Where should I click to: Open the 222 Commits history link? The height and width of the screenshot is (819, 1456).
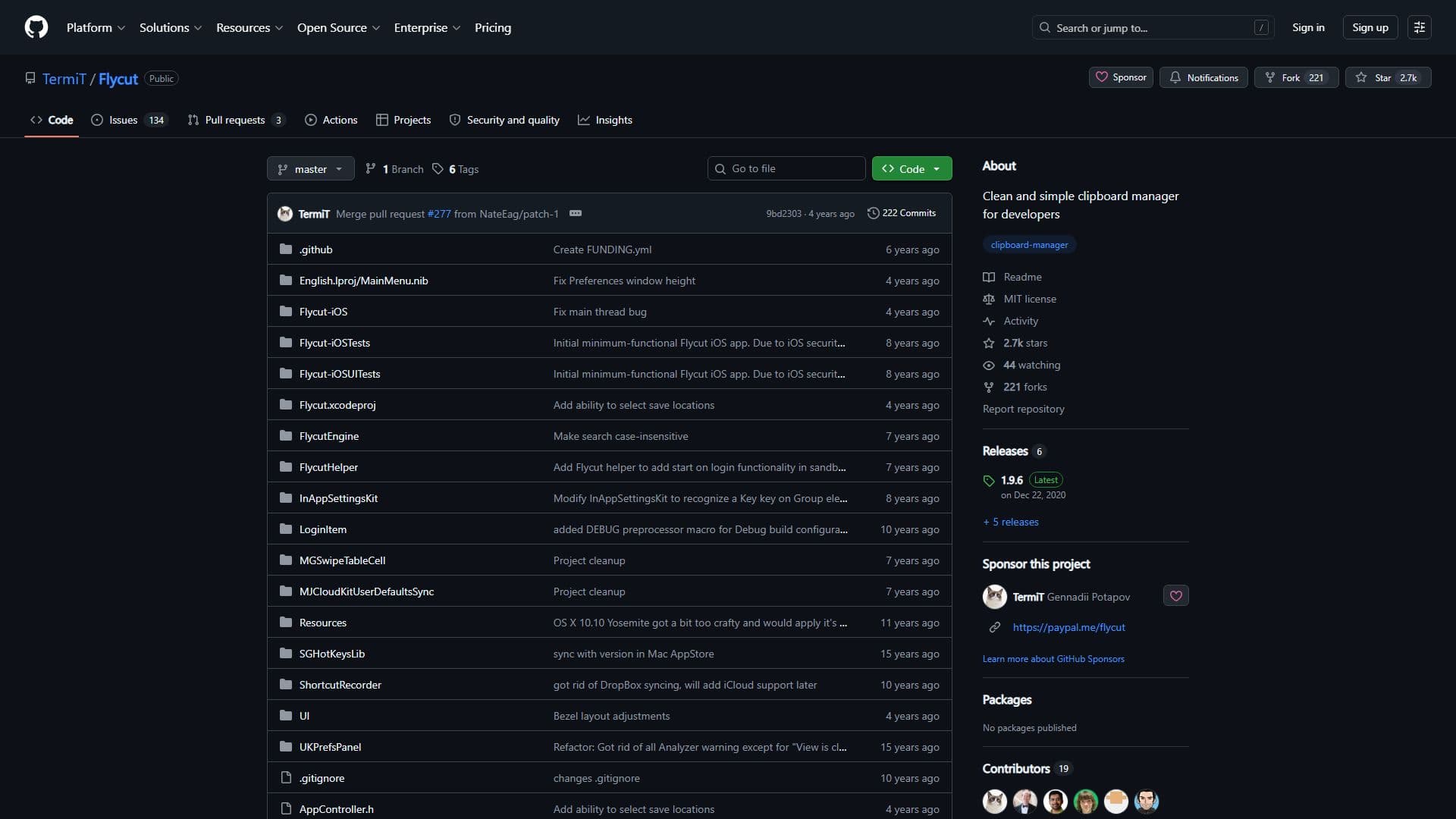coord(902,213)
